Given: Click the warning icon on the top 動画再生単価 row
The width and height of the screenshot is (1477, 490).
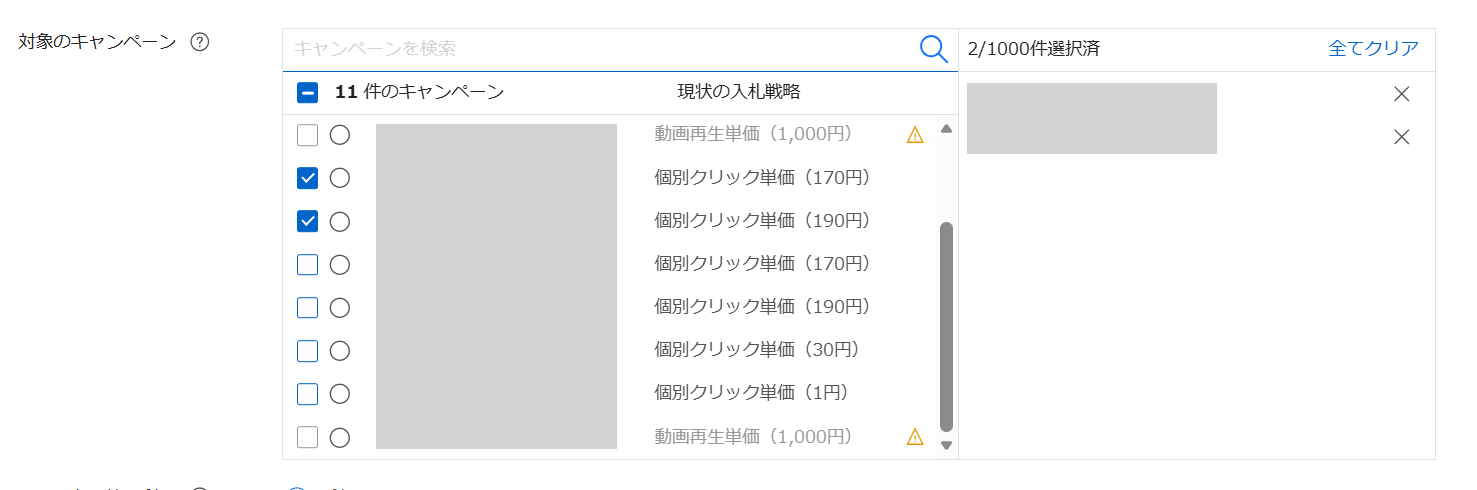Looking at the screenshot, I should click(915, 135).
